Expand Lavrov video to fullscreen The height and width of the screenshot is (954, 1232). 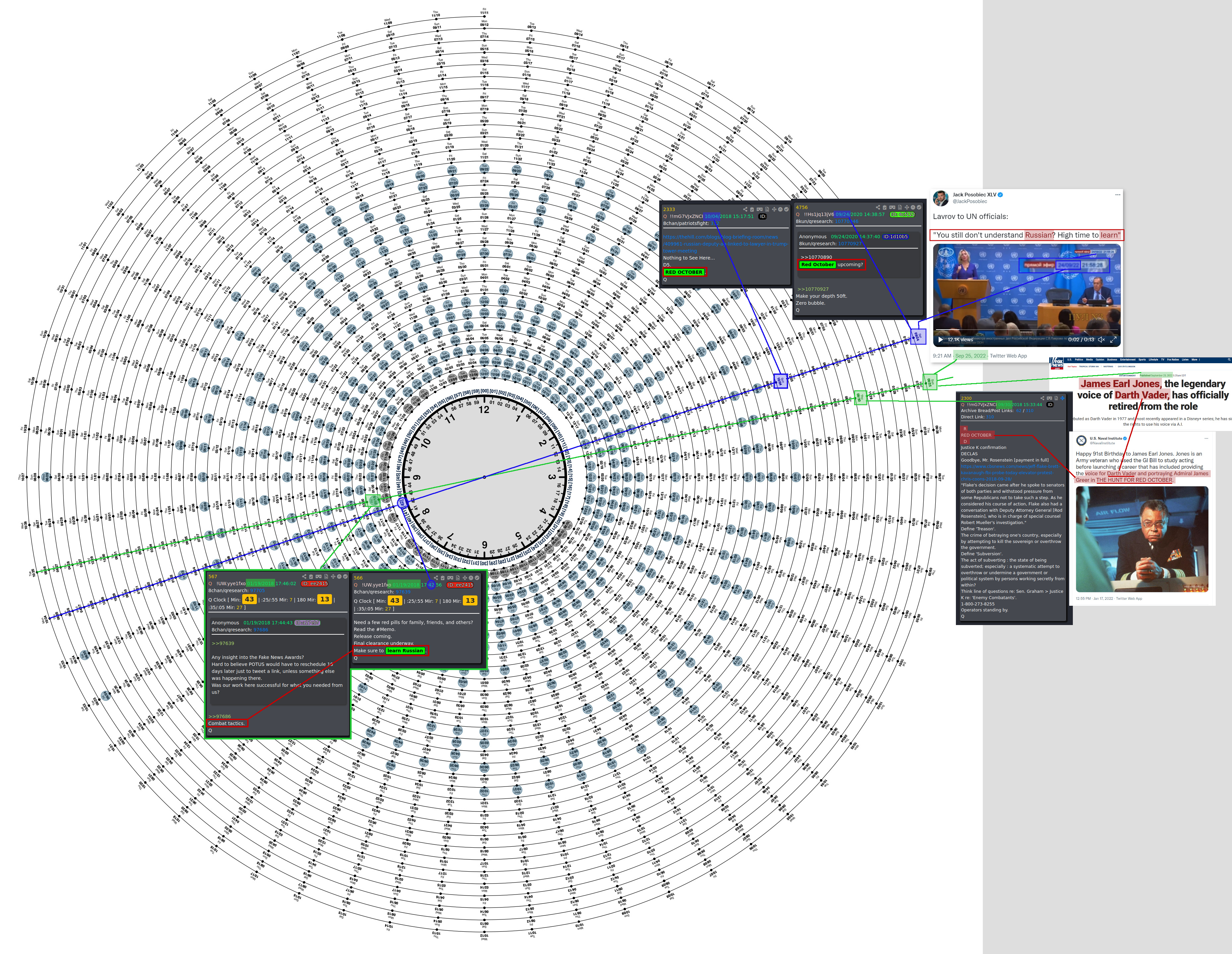[x=1113, y=340]
